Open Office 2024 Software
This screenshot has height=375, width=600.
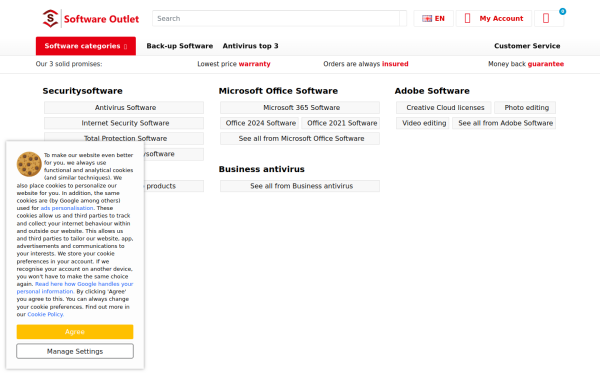(260, 123)
